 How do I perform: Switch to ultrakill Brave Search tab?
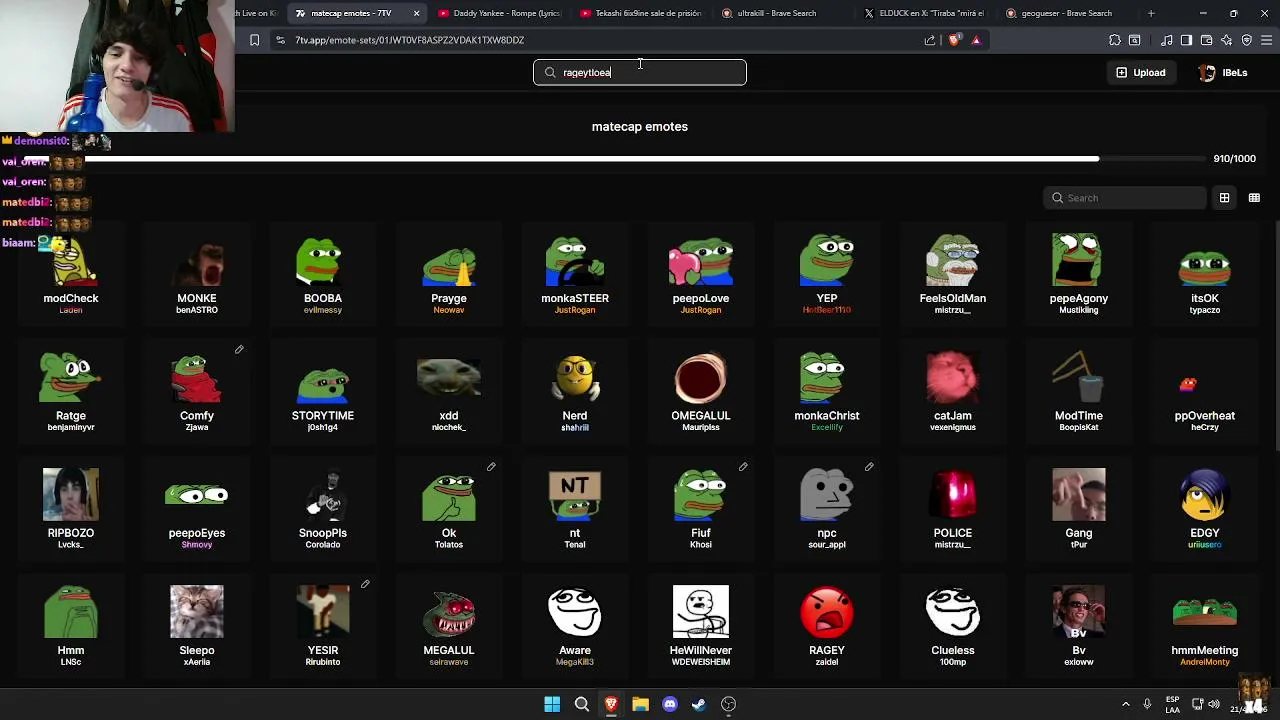click(785, 13)
